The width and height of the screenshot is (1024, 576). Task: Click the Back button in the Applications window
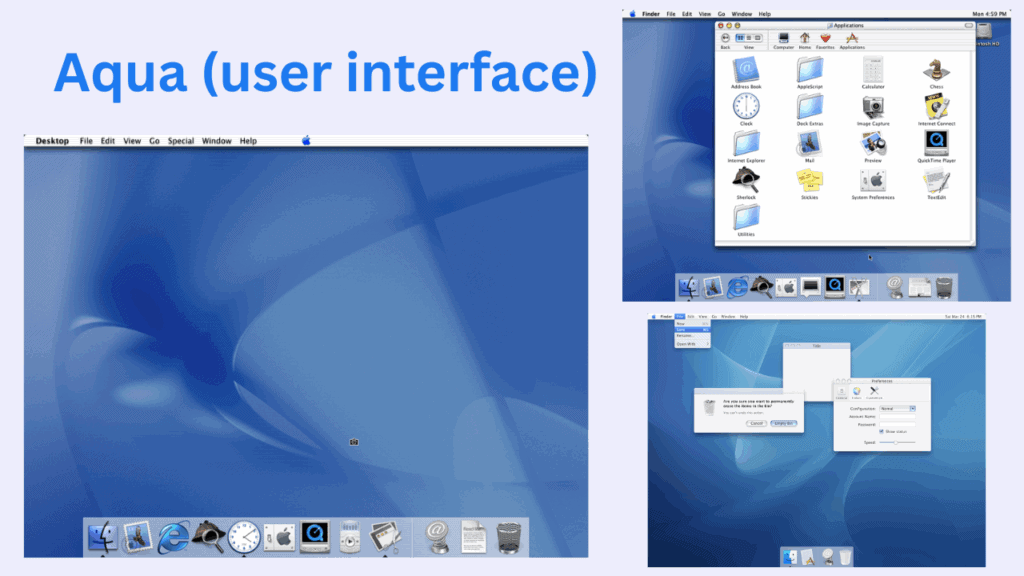point(726,37)
